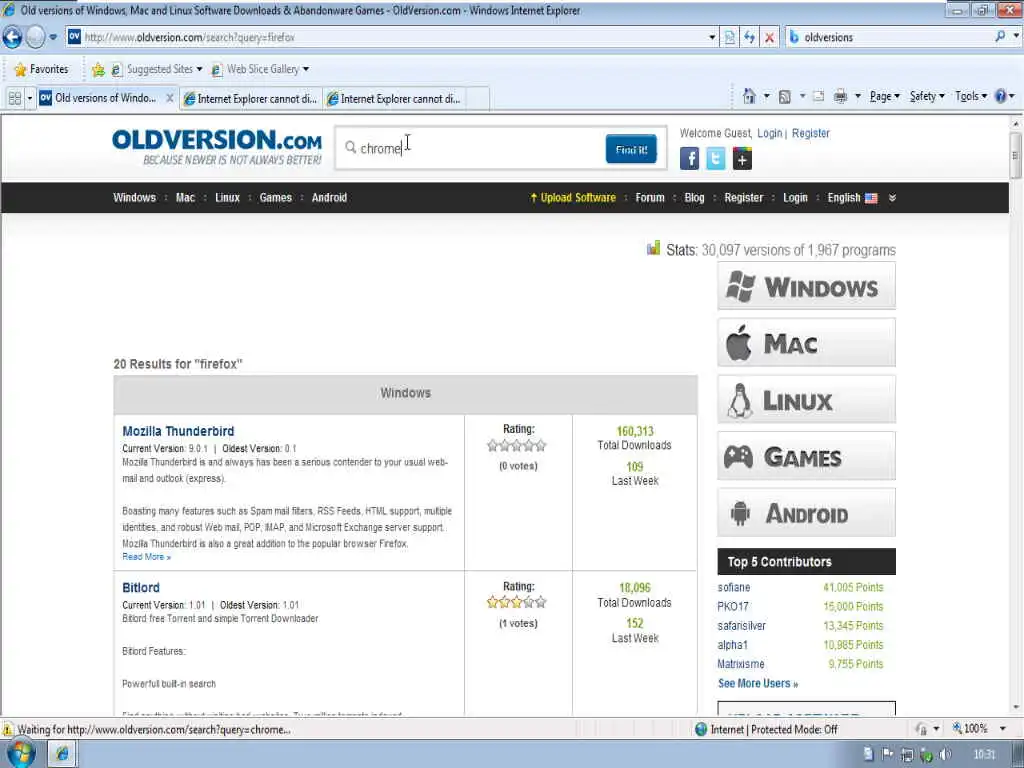Click Read More under Mozilla Thunderbird

[146, 557]
